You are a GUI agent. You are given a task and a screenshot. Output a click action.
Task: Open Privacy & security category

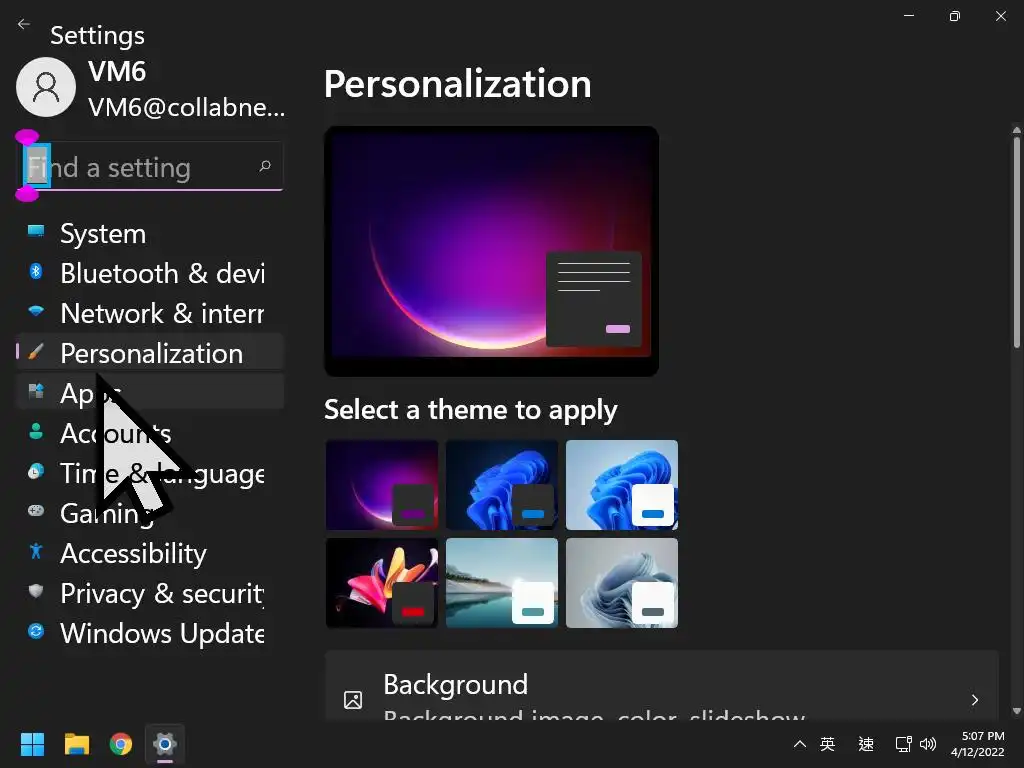click(x=150, y=593)
